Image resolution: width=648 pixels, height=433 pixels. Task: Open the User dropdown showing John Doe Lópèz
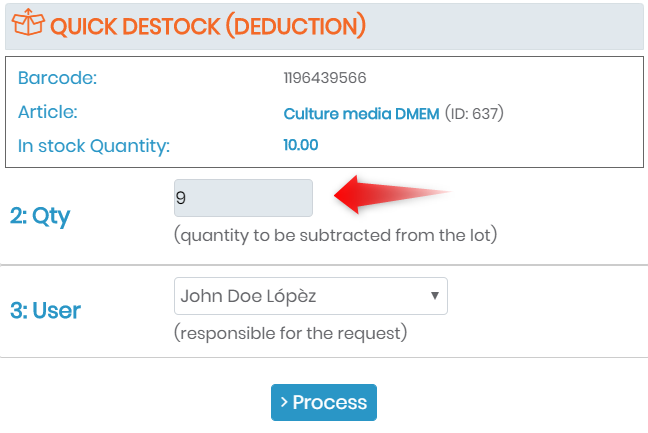(x=310, y=296)
